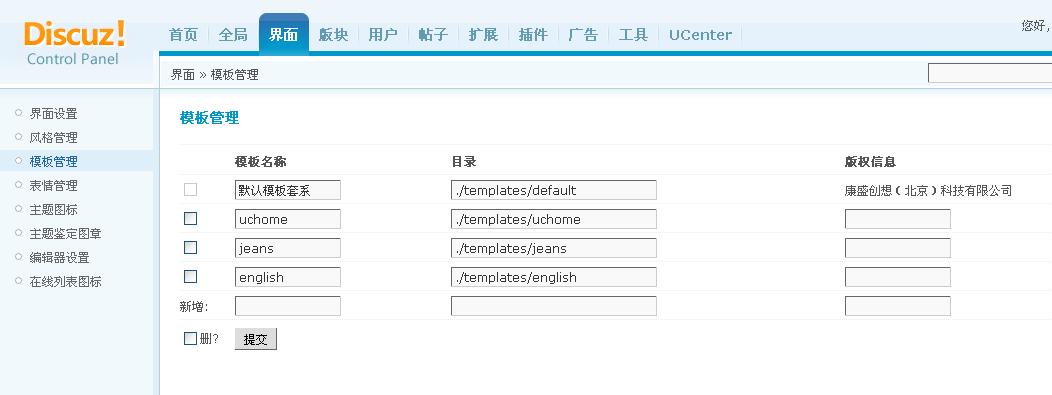Go to 界面设置 in the sidebar
1052x395 pixels.
(x=54, y=114)
